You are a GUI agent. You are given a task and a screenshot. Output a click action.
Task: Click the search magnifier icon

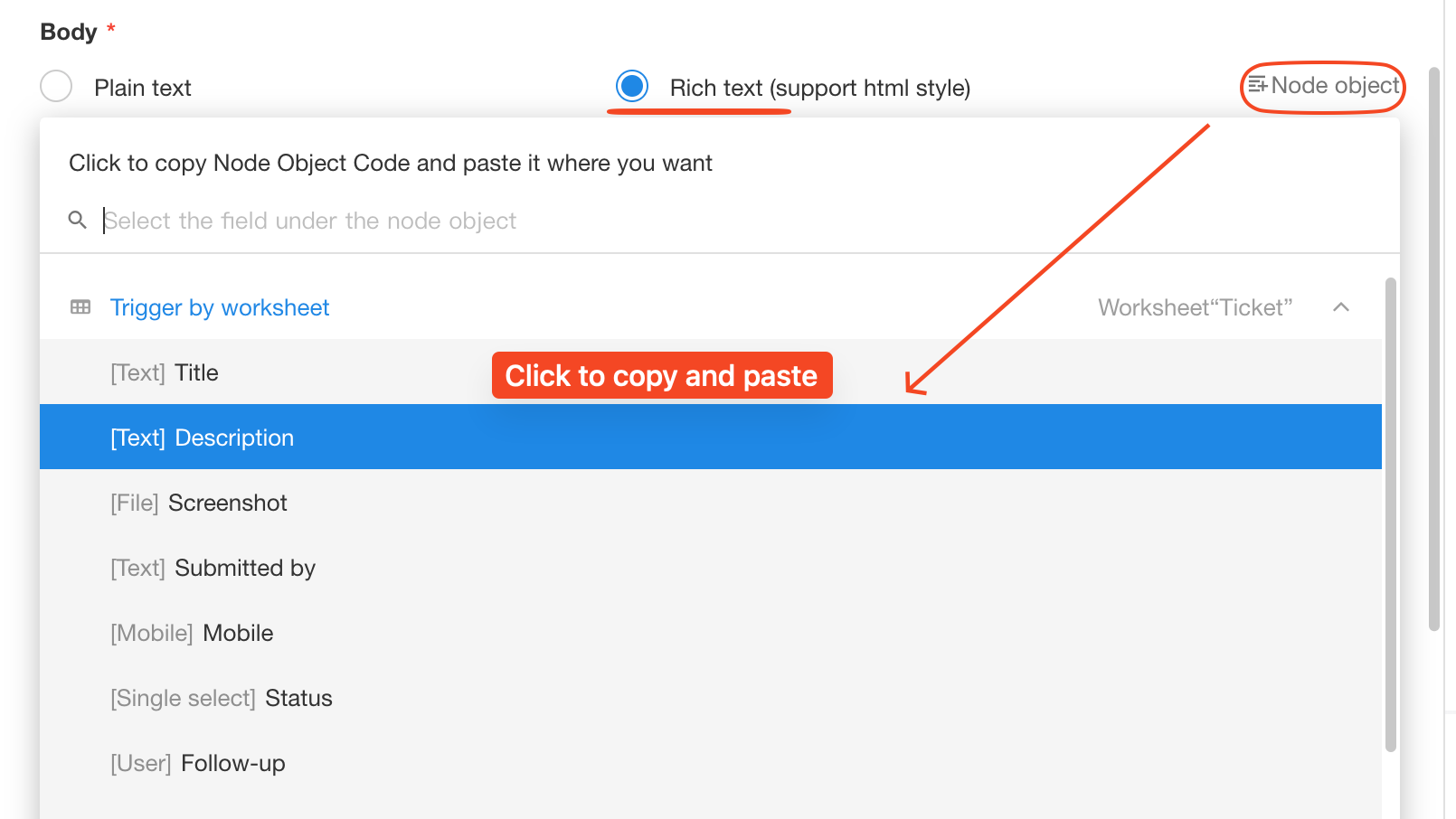[x=78, y=220]
